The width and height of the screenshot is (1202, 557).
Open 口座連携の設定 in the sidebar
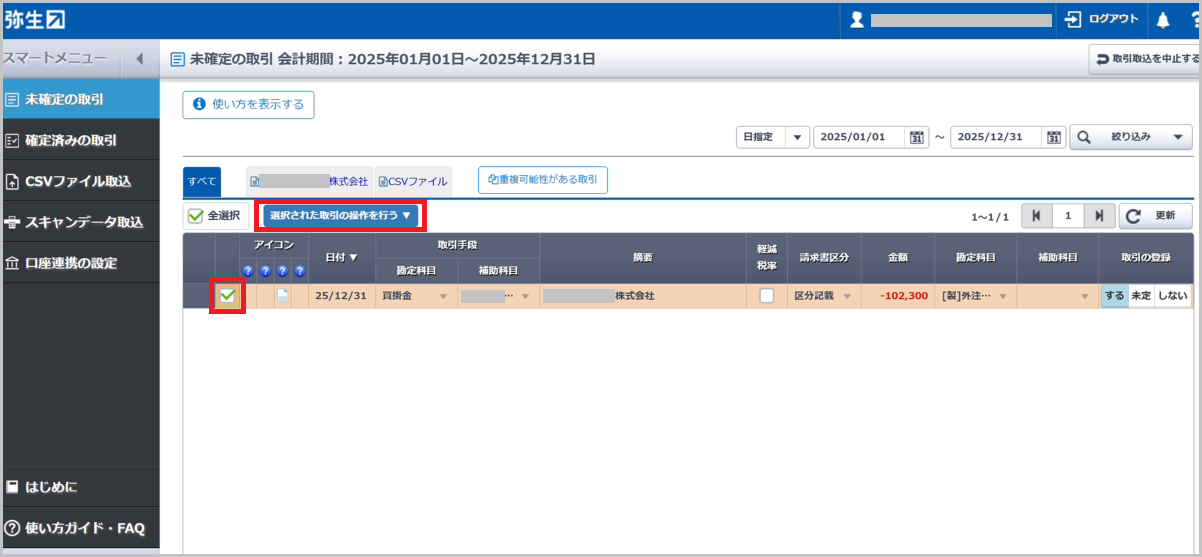tap(80, 263)
